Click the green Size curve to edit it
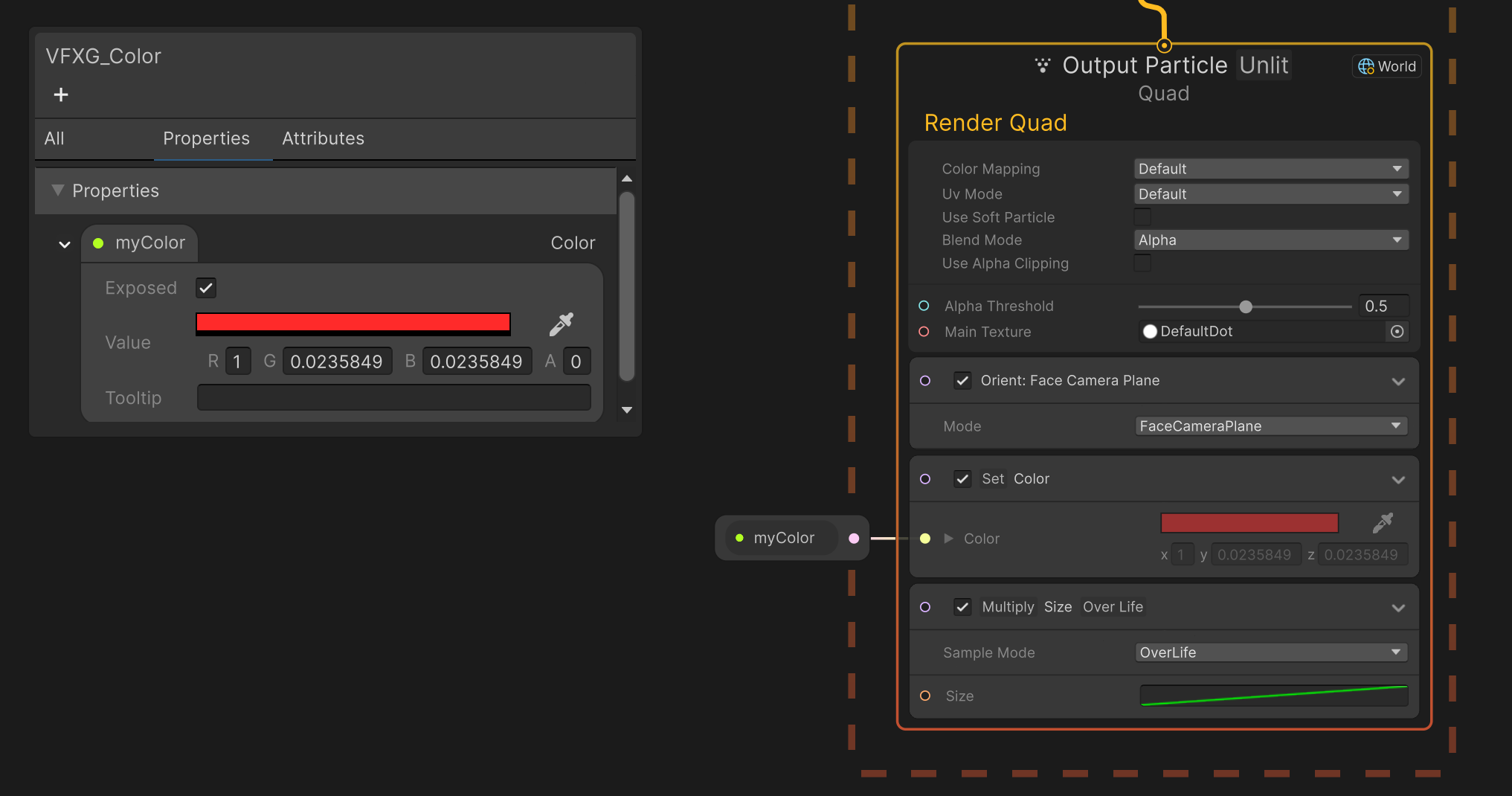This screenshot has height=796, width=1512. (x=1273, y=696)
